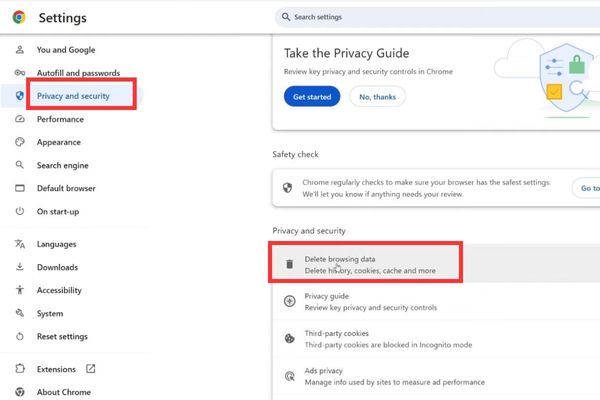This screenshot has height=400, width=600.
Task: Open Ads privacy row
Action: coord(436,376)
